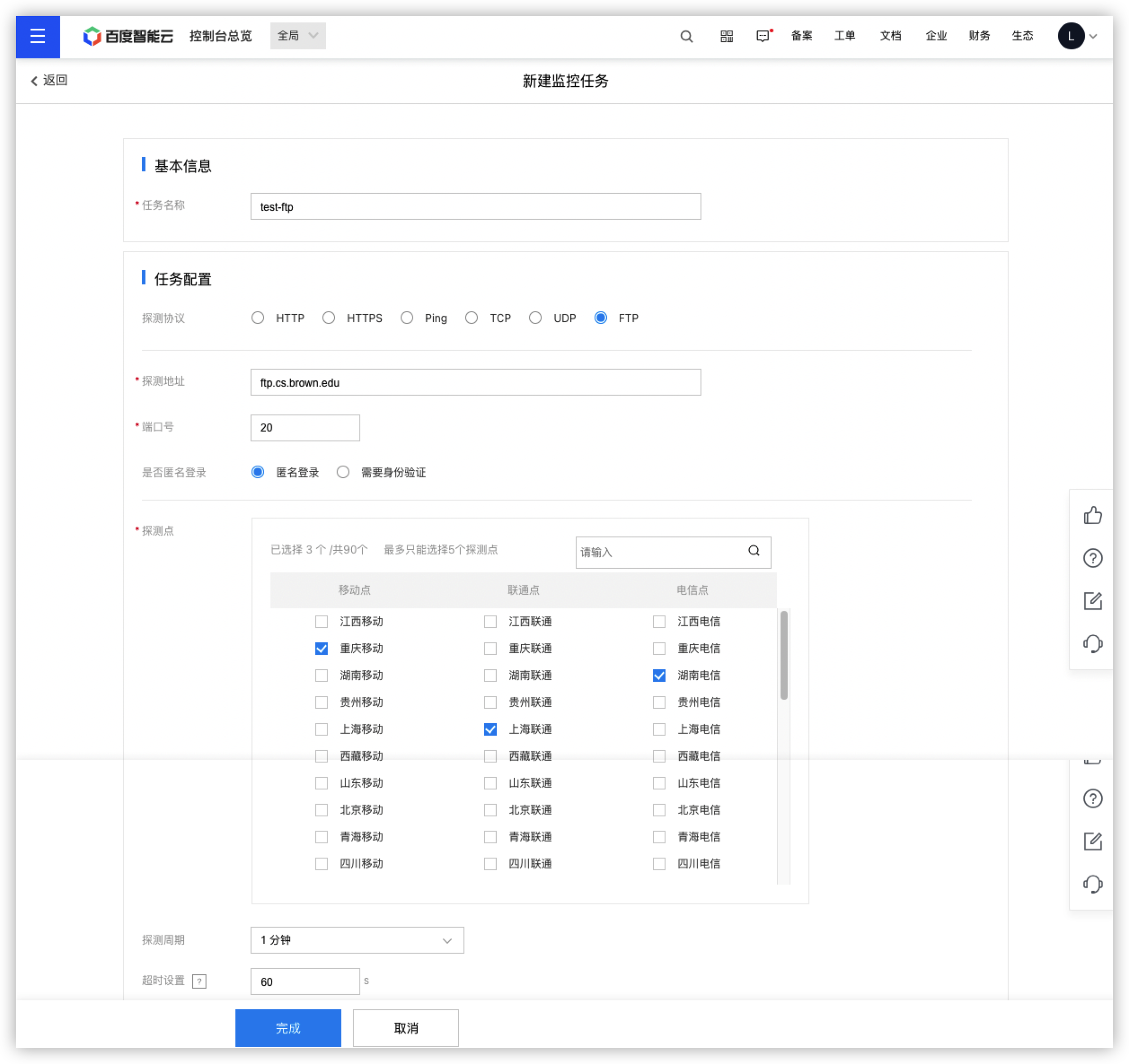This screenshot has width=1129, height=1064.
Task: Check the 江西移动 checkbox
Action: pos(321,622)
